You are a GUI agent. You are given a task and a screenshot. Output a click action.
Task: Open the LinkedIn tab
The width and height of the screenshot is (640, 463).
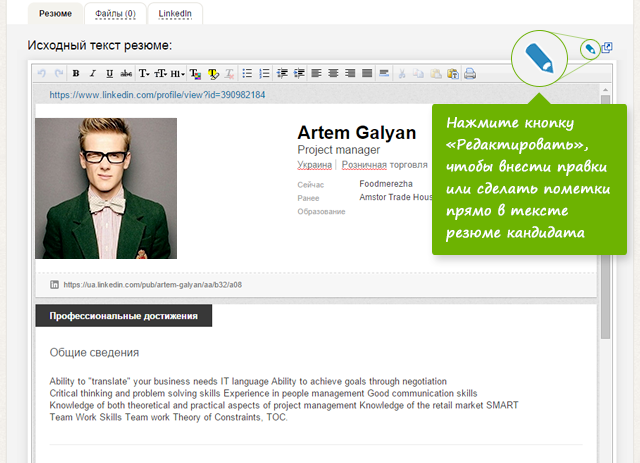176,13
